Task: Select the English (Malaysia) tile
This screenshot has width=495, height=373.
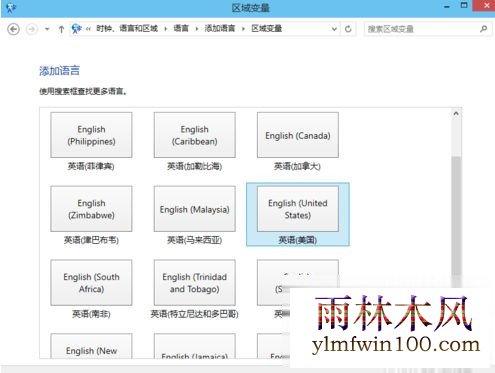Action: [195, 209]
